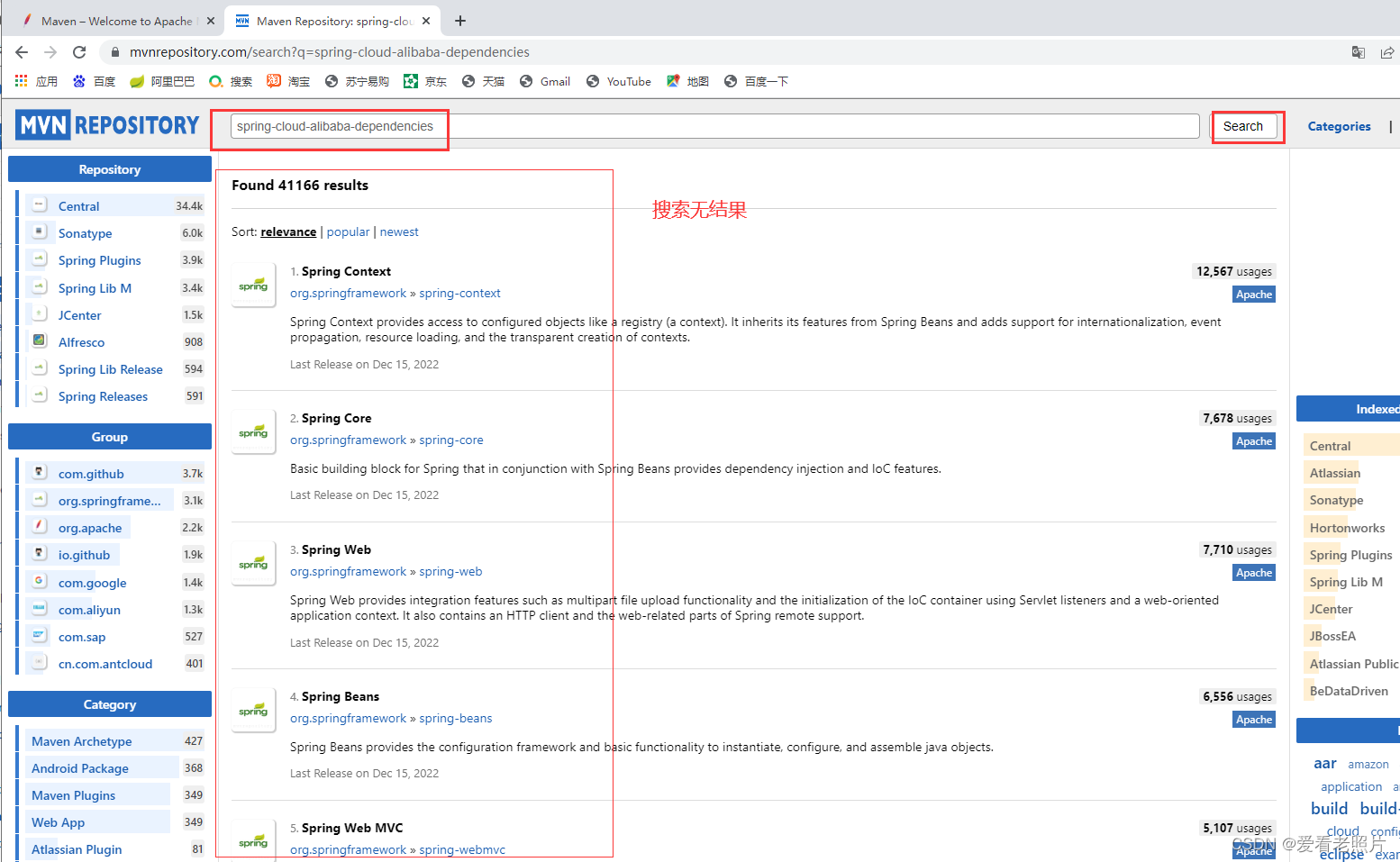Screen dimensions: 1400x862
Task: Open the Spring Web result title
Action: coord(336,549)
